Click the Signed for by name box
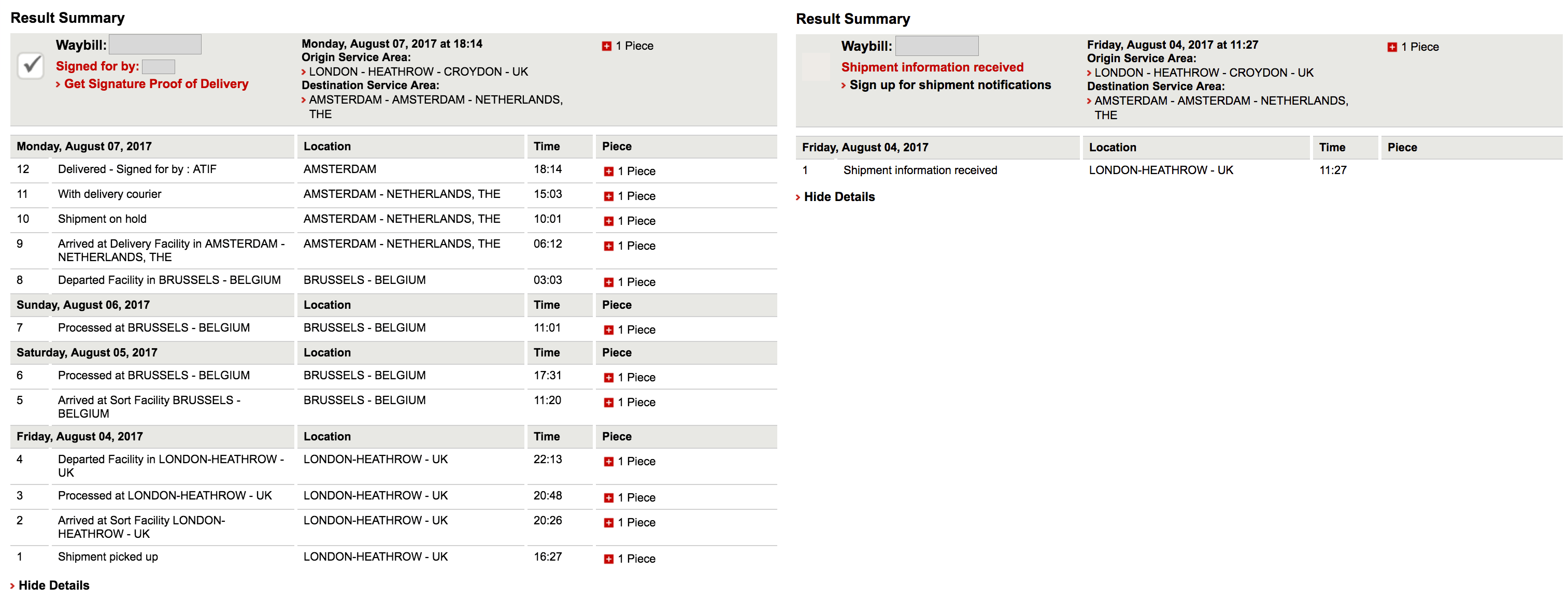 158,66
